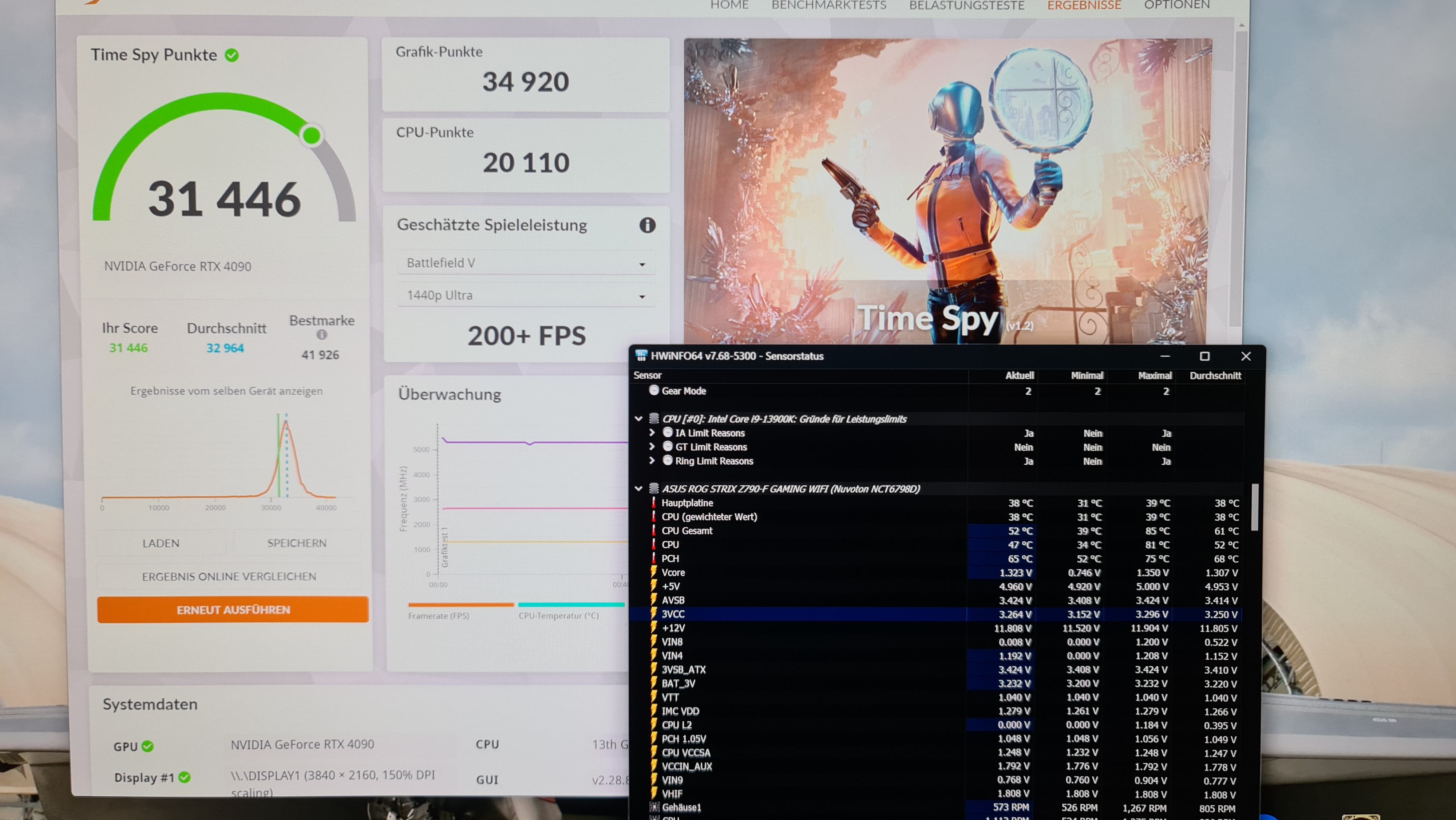Click the Maximal column header
This screenshot has width=1456, height=820.
tap(1155, 375)
